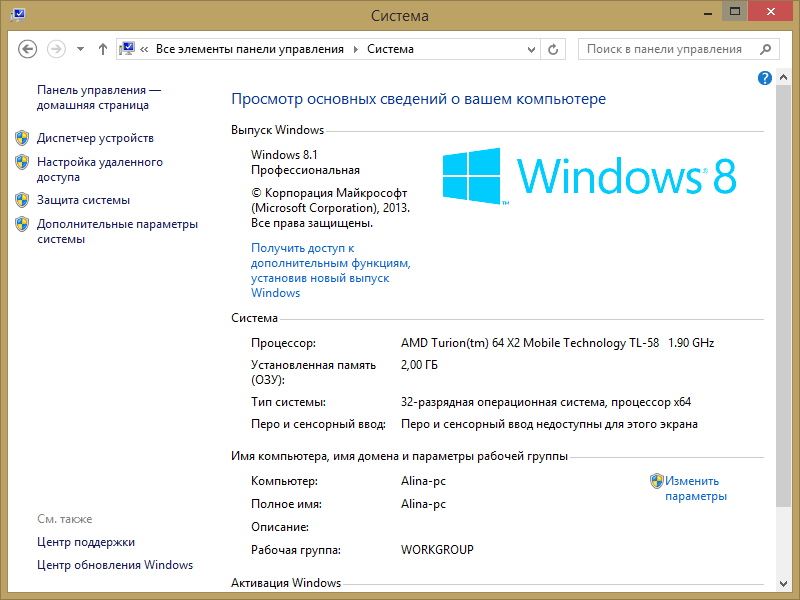Image resolution: width=800 pixels, height=600 pixels.
Task: Click the breadcrumb overflow chevrons «
Action: [x=144, y=49]
